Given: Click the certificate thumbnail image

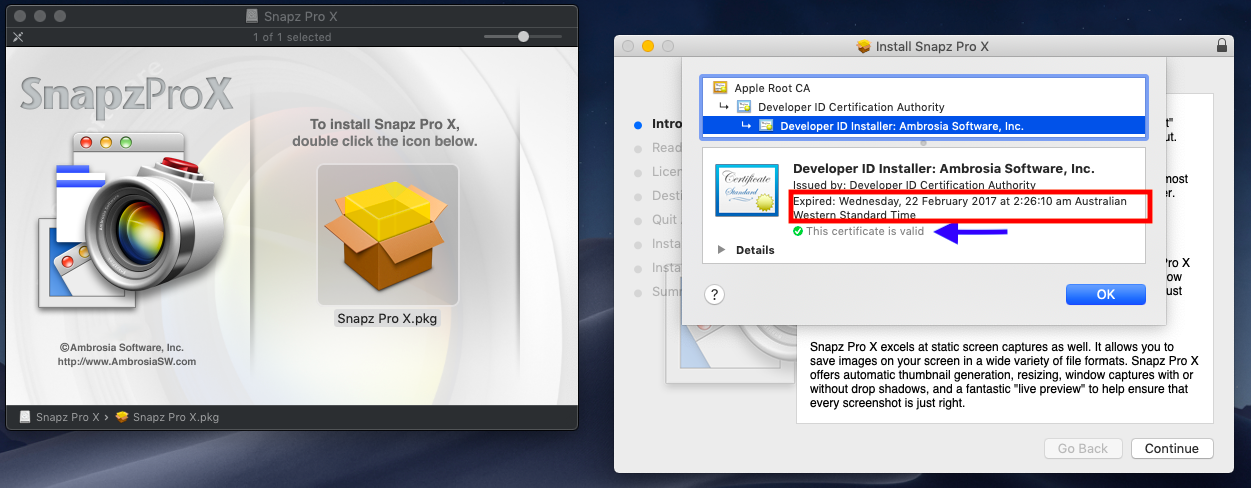Looking at the screenshot, I should click(745, 190).
